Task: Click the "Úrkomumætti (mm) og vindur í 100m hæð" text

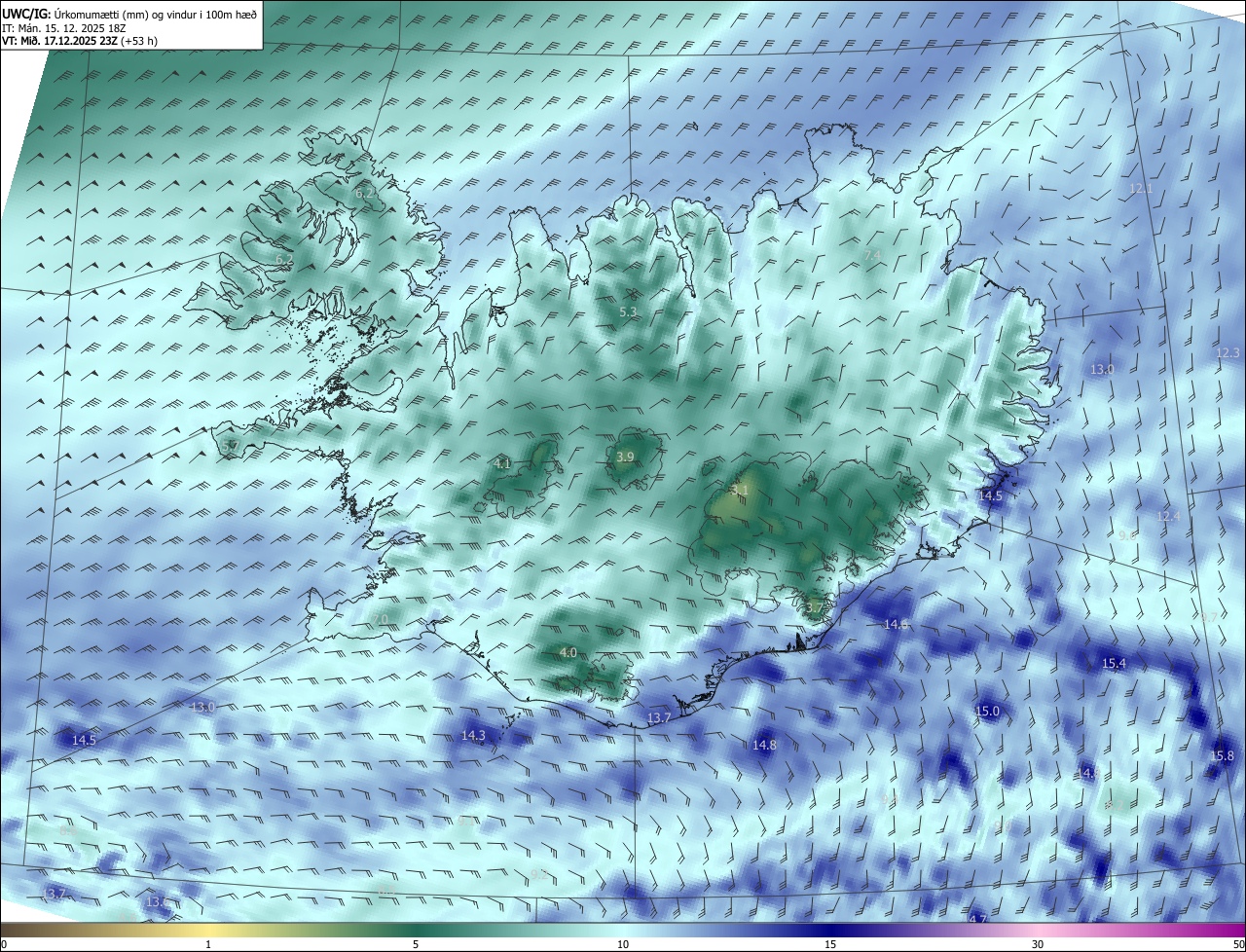Action: [156, 15]
